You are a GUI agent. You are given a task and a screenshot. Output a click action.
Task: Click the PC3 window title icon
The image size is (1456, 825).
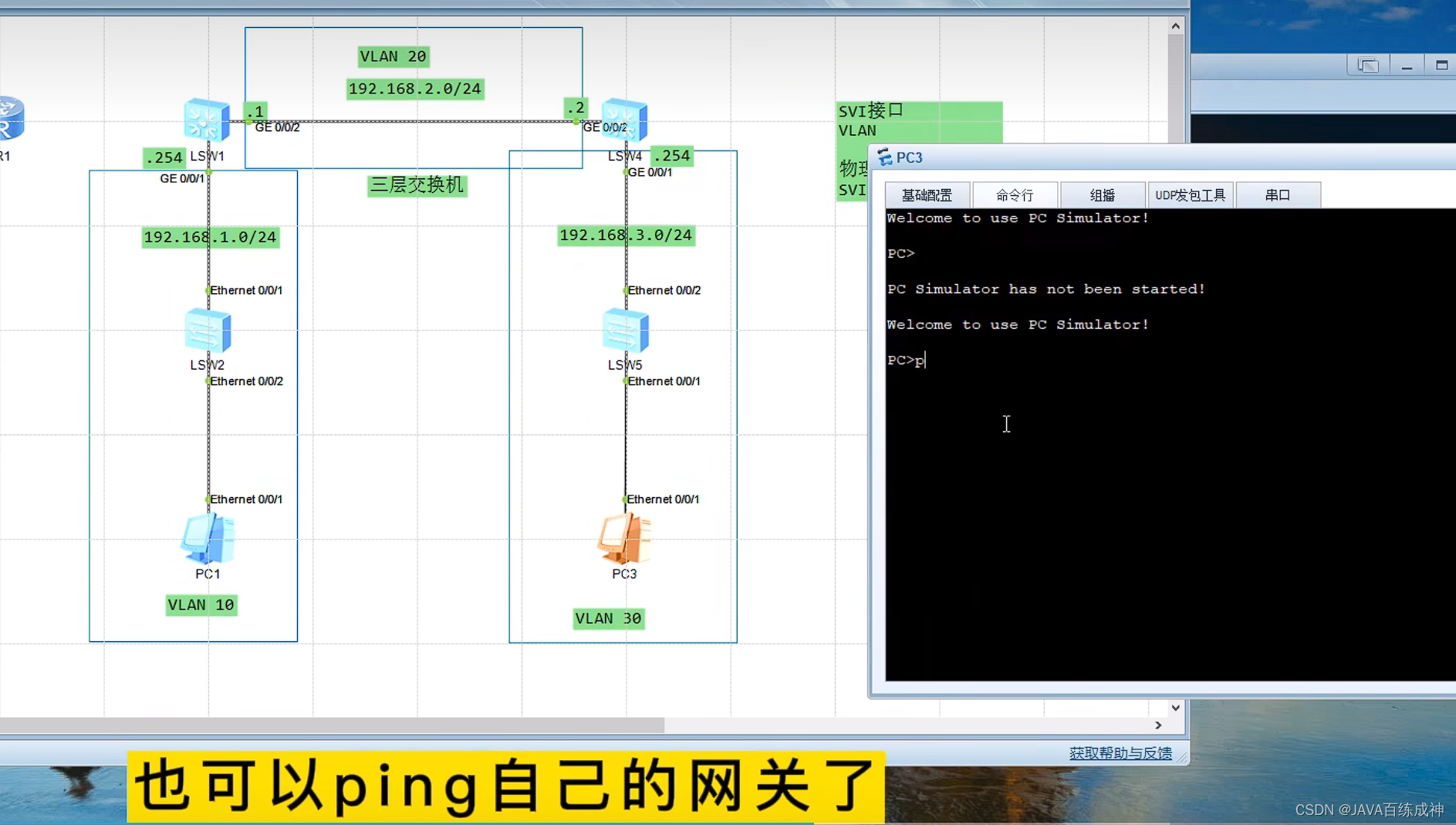pyautogui.click(x=884, y=157)
